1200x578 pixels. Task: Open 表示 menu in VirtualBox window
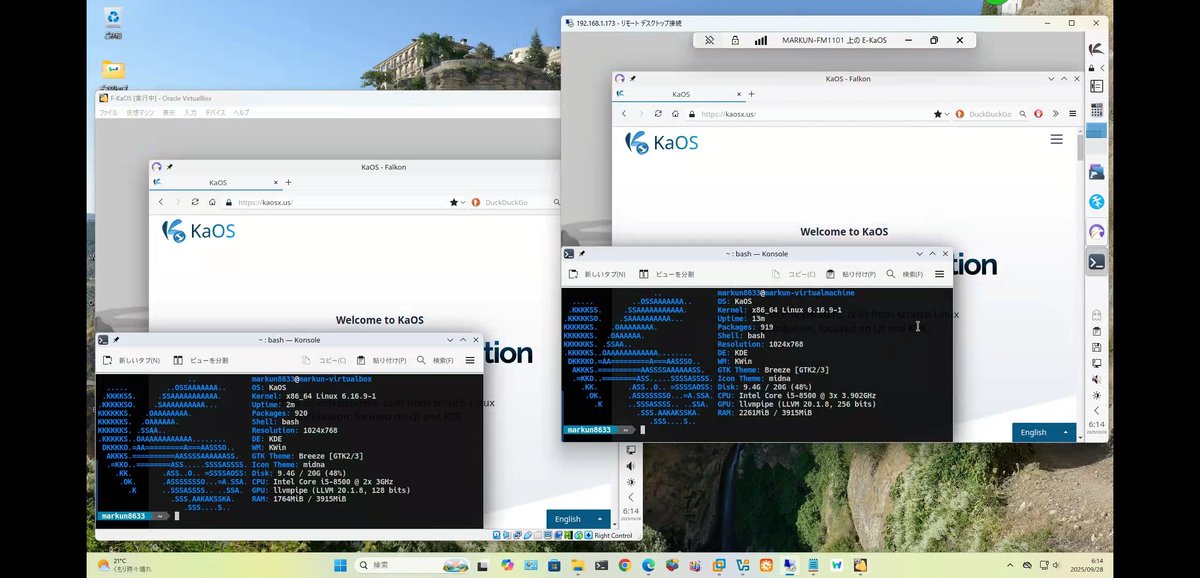pyautogui.click(x=168, y=113)
